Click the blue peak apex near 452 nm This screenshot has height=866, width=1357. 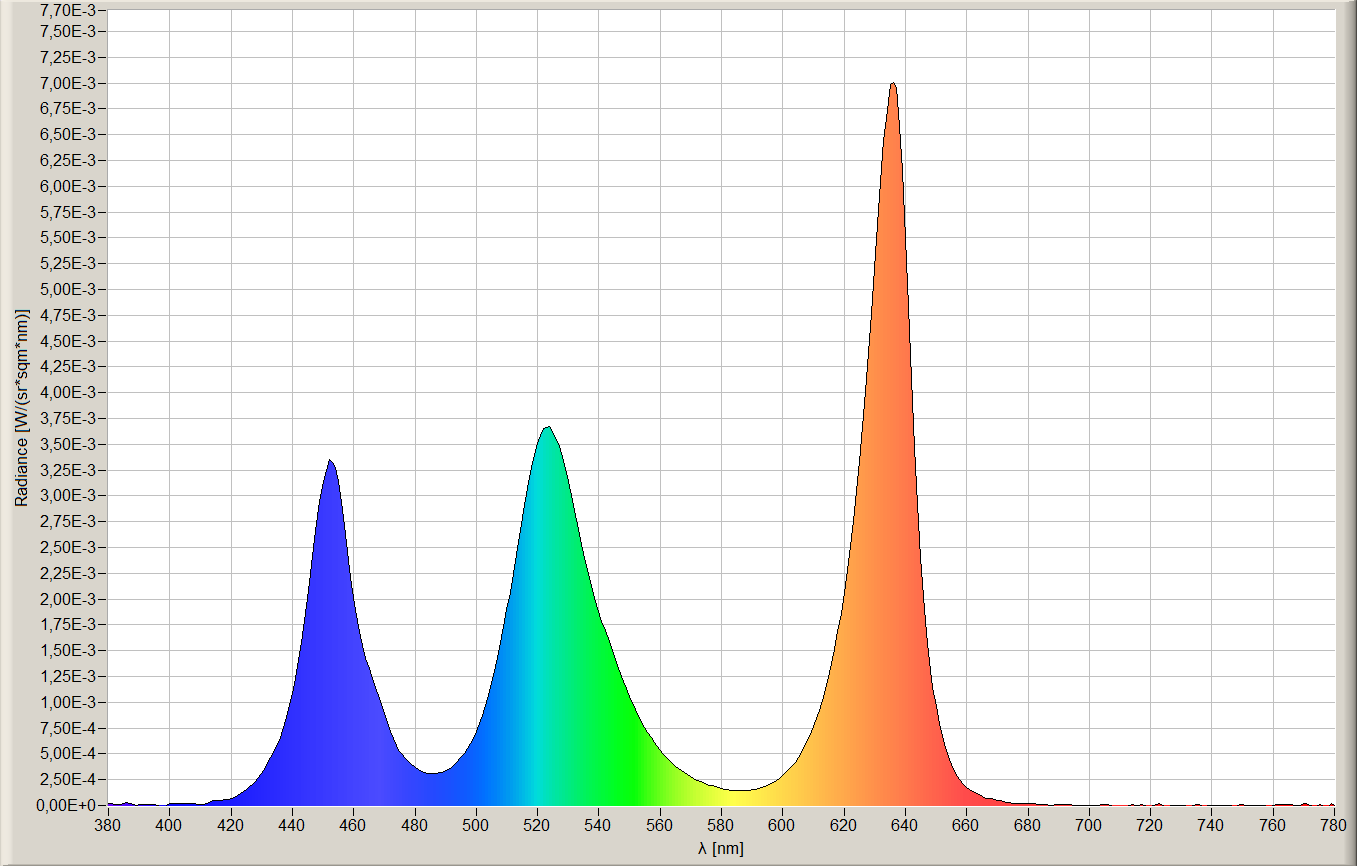(330, 462)
